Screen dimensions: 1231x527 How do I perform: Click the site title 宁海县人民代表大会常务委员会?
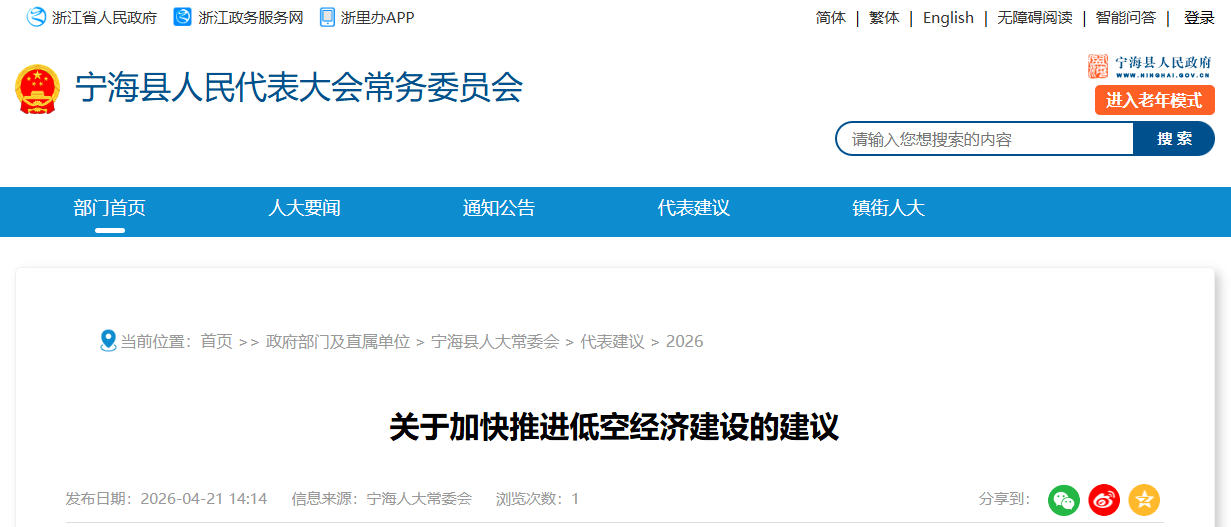pyautogui.click(x=300, y=88)
